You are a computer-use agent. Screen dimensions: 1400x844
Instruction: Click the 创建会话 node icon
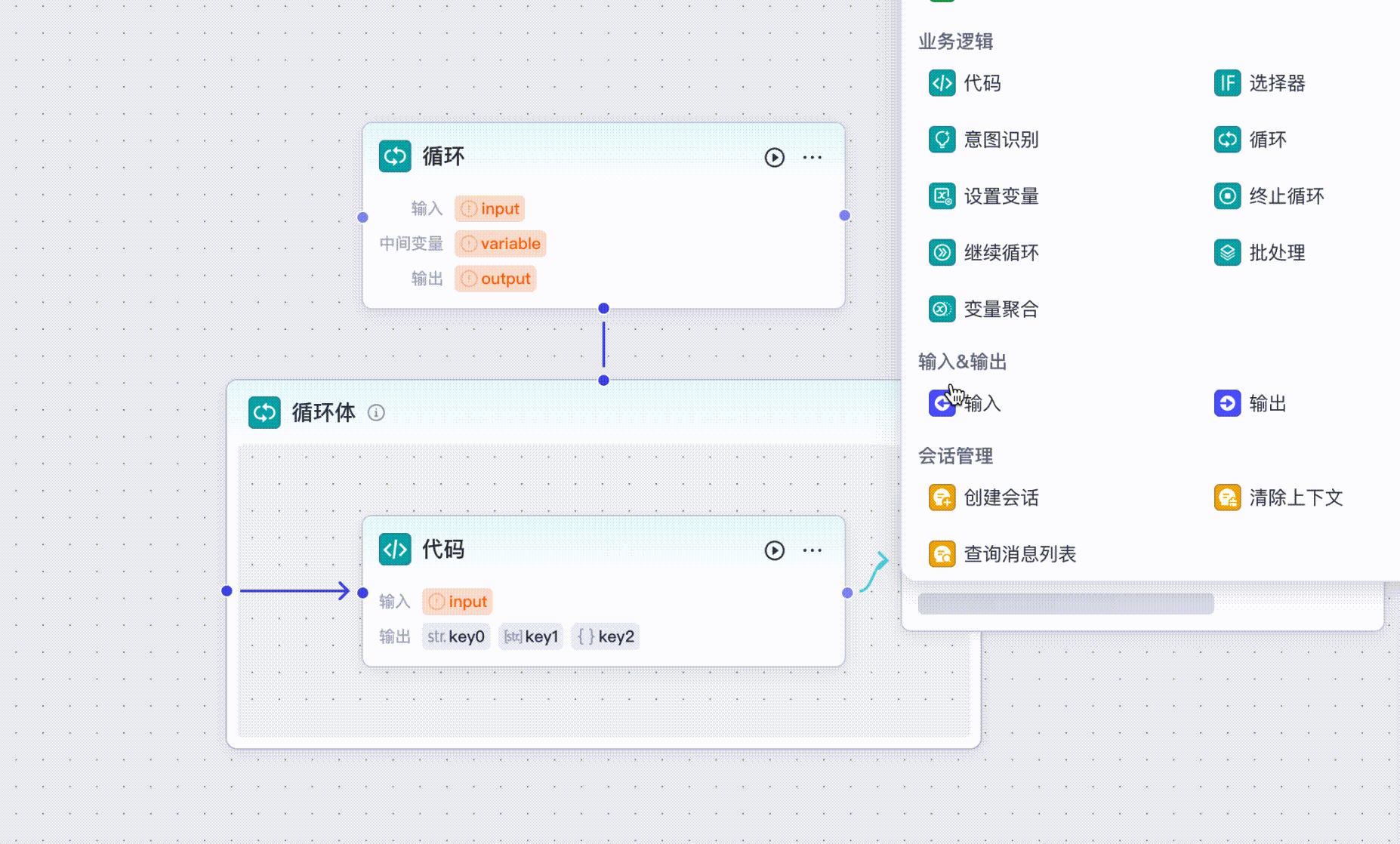pyautogui.click(x=941, y=497)
